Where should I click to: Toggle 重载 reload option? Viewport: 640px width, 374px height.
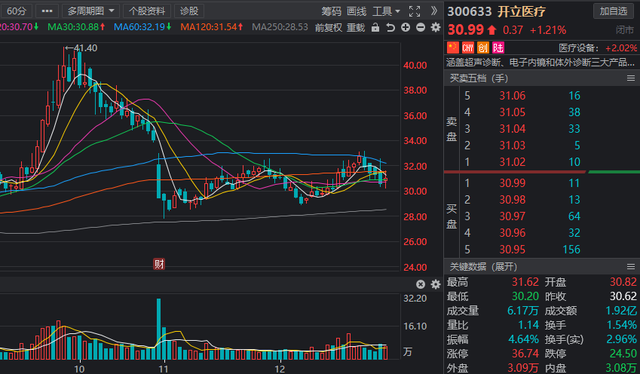pyautogui.click(x=356, y=27)
